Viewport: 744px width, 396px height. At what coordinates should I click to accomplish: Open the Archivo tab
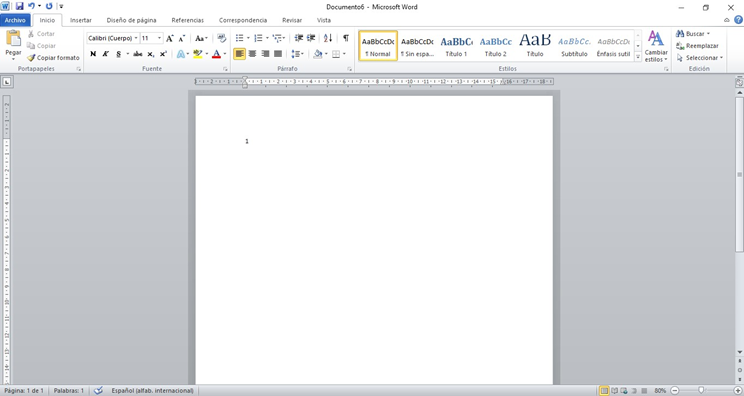pyautogui.click(x=15, y=20)
